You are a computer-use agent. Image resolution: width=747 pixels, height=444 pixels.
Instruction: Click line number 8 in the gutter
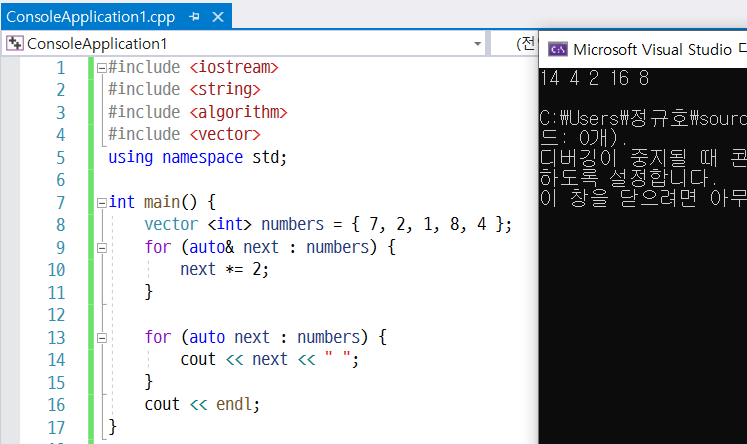[x=61, y=224]
